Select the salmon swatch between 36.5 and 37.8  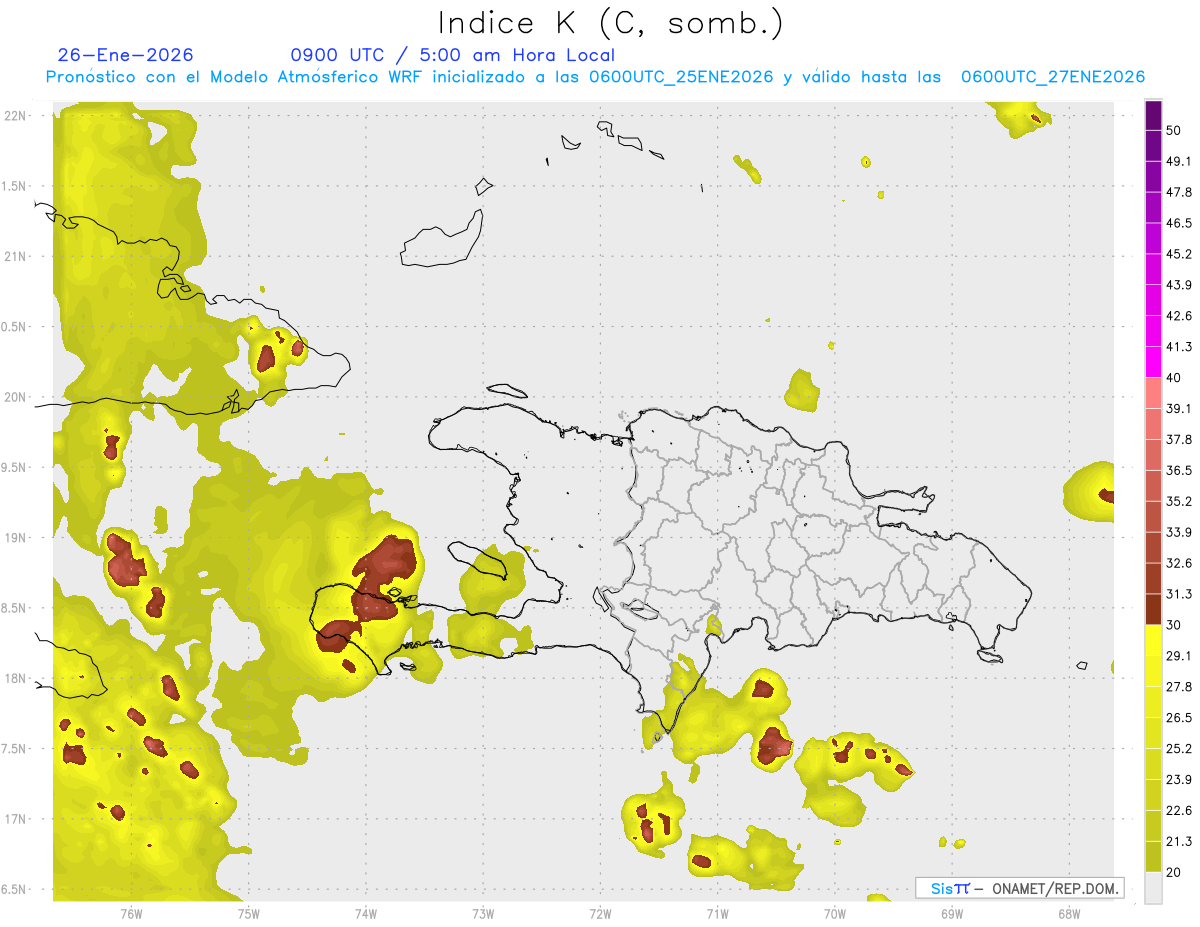tap(1153, 455)
